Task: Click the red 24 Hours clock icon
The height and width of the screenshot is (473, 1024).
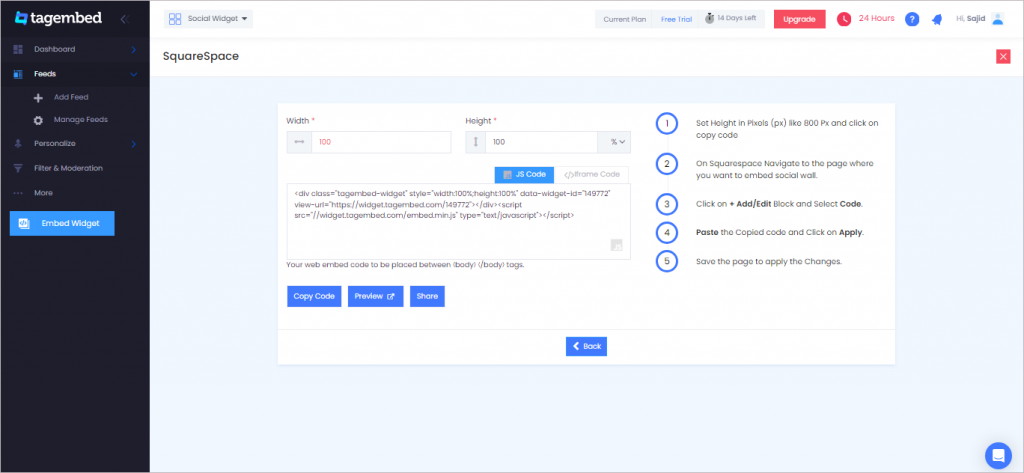Action: (844, 19)
